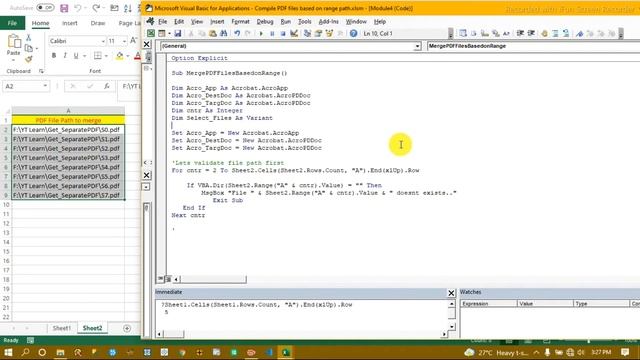Undo last edit in the VBA editor
The height and width of the screenshot is (360, 640).
click(x=237, y=33)
